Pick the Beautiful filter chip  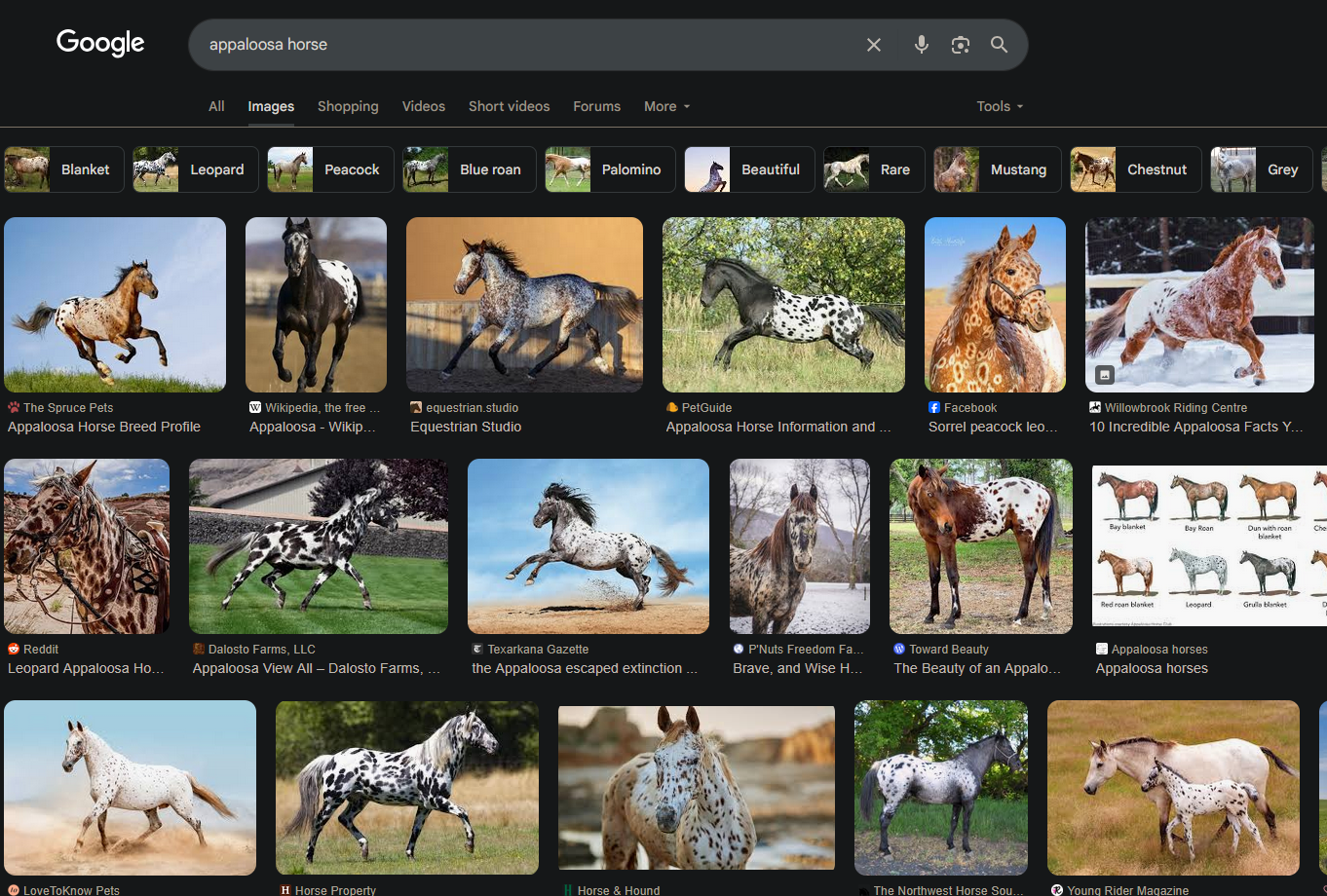click(x=749, y=169)
